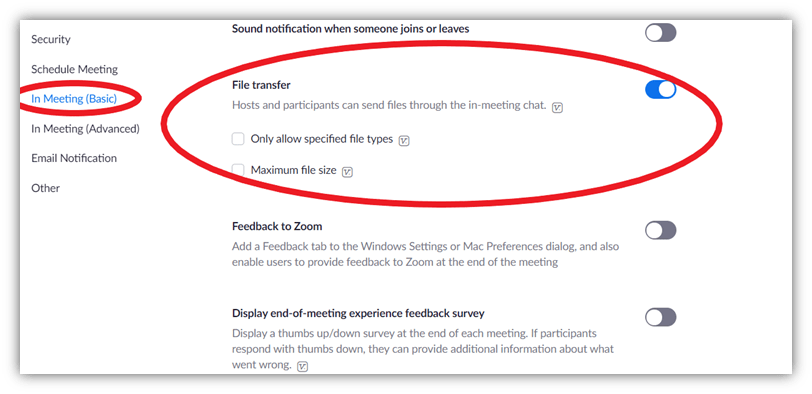Click the Sound notification setting title
The height and width of the screenshot is (394, 812).
351,29
